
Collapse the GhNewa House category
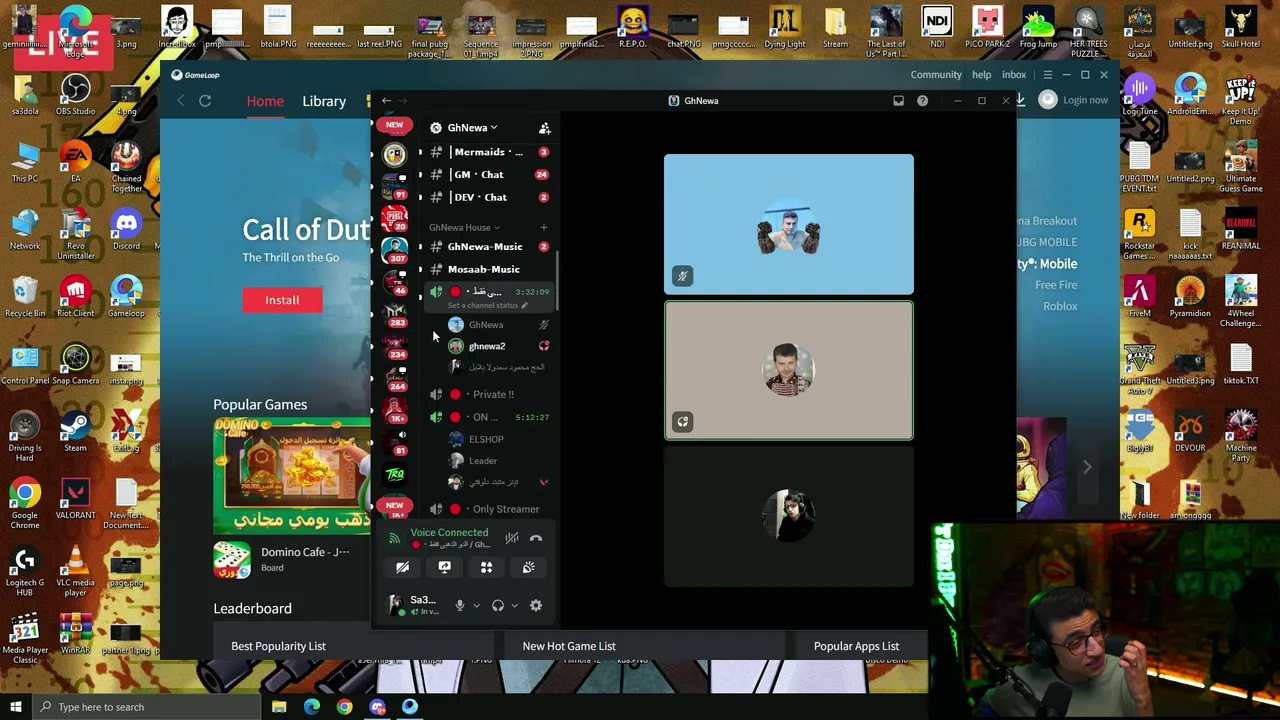tap(464, 227)
